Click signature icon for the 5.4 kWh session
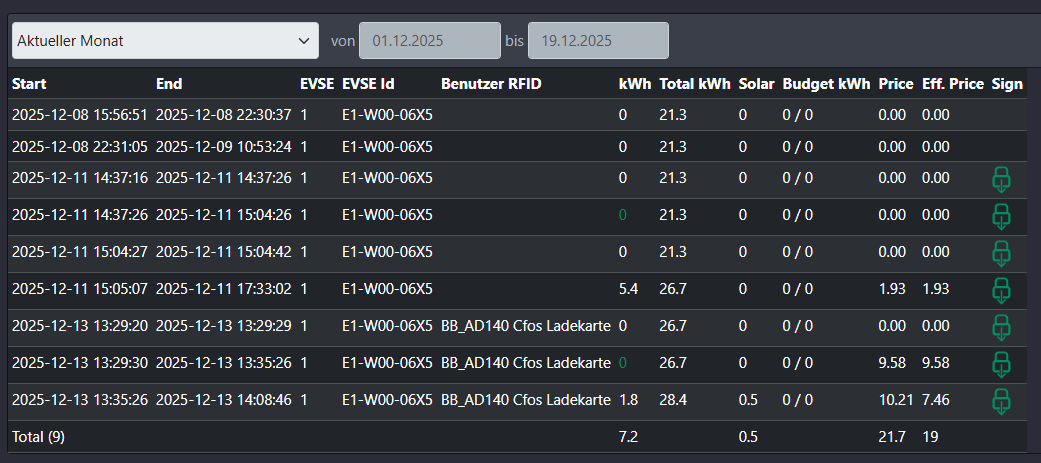Viewport: 1041px width, 463px height. point(1001,290)
